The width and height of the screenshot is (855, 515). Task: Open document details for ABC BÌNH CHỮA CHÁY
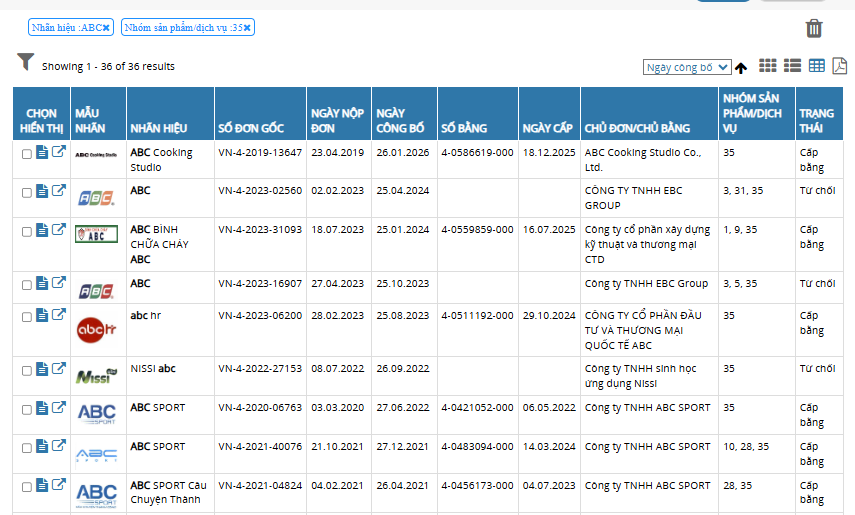click(42, 230)
